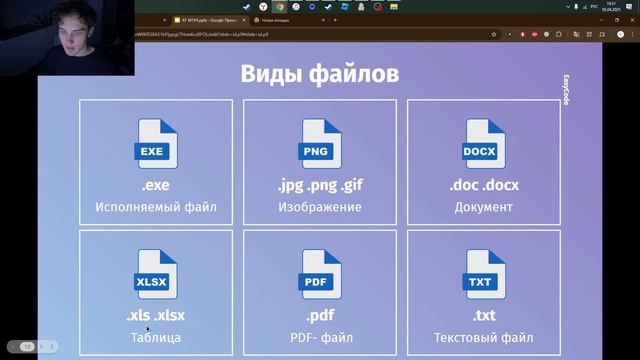Viewport: 640px width, 360px height.
Task: Click the title Виды файлов
Action: coord(320,74)
